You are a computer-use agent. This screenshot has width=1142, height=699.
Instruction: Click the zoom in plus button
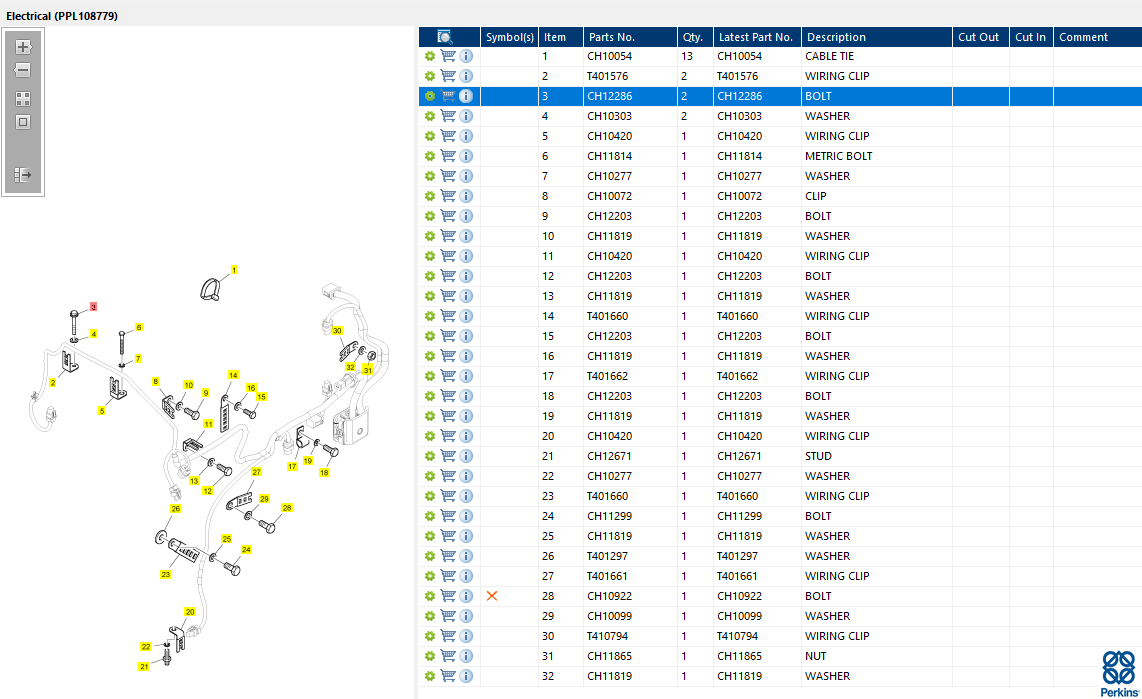click(23, 47)
